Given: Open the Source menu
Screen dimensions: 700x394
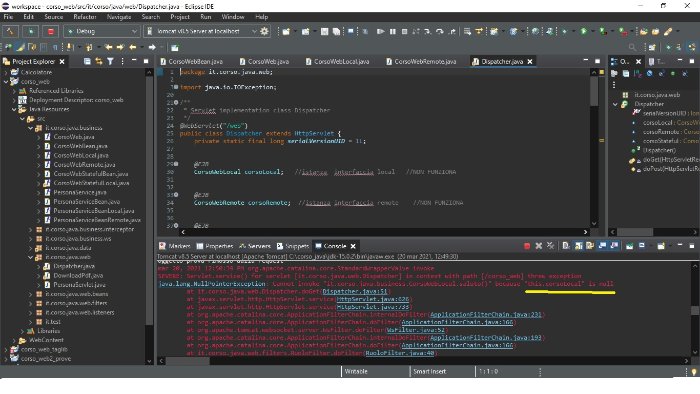Looking at the screenshot, I should [54, 17].
